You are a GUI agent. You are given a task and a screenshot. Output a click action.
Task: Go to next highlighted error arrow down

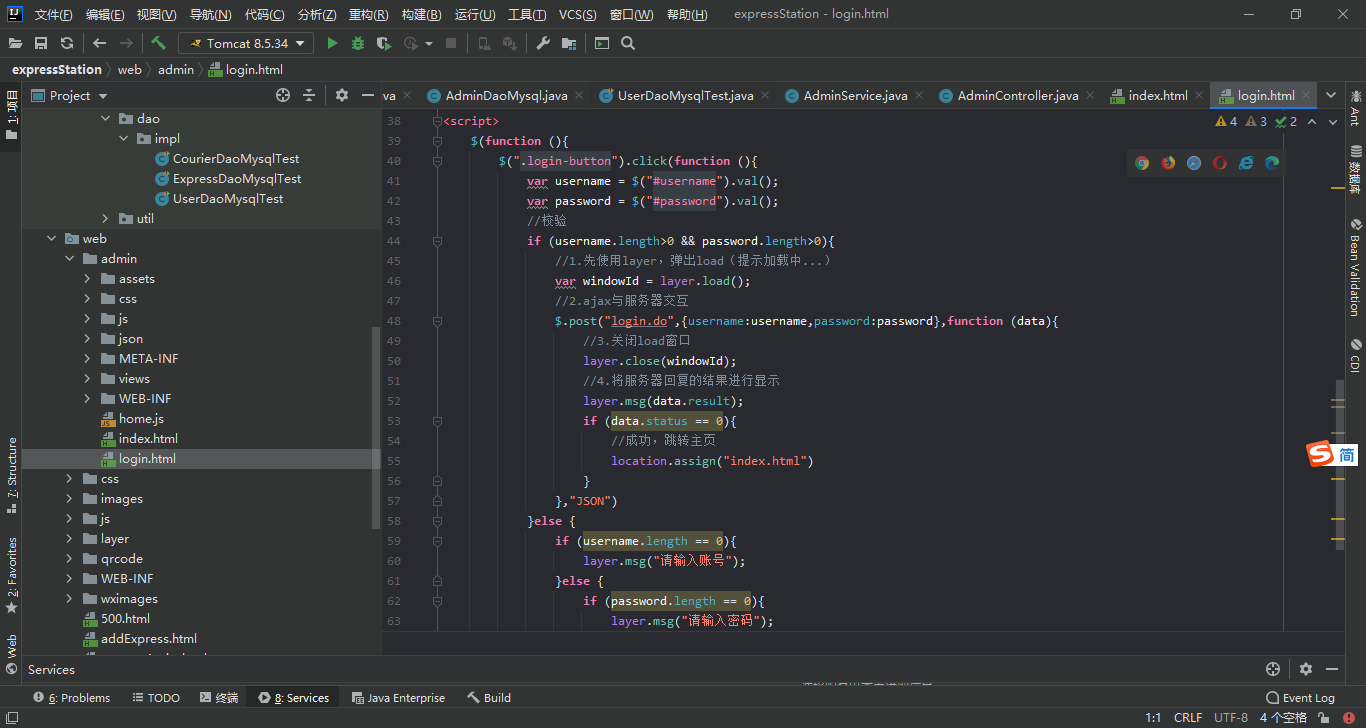coord(1333,121)
